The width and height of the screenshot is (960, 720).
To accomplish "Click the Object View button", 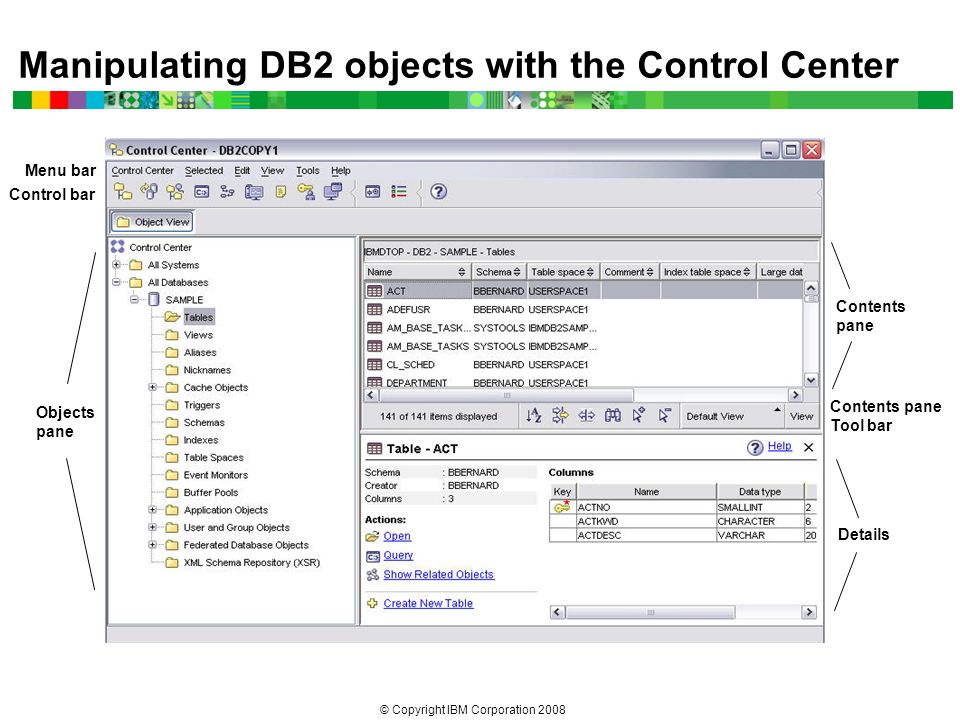I will coord(152,222).
